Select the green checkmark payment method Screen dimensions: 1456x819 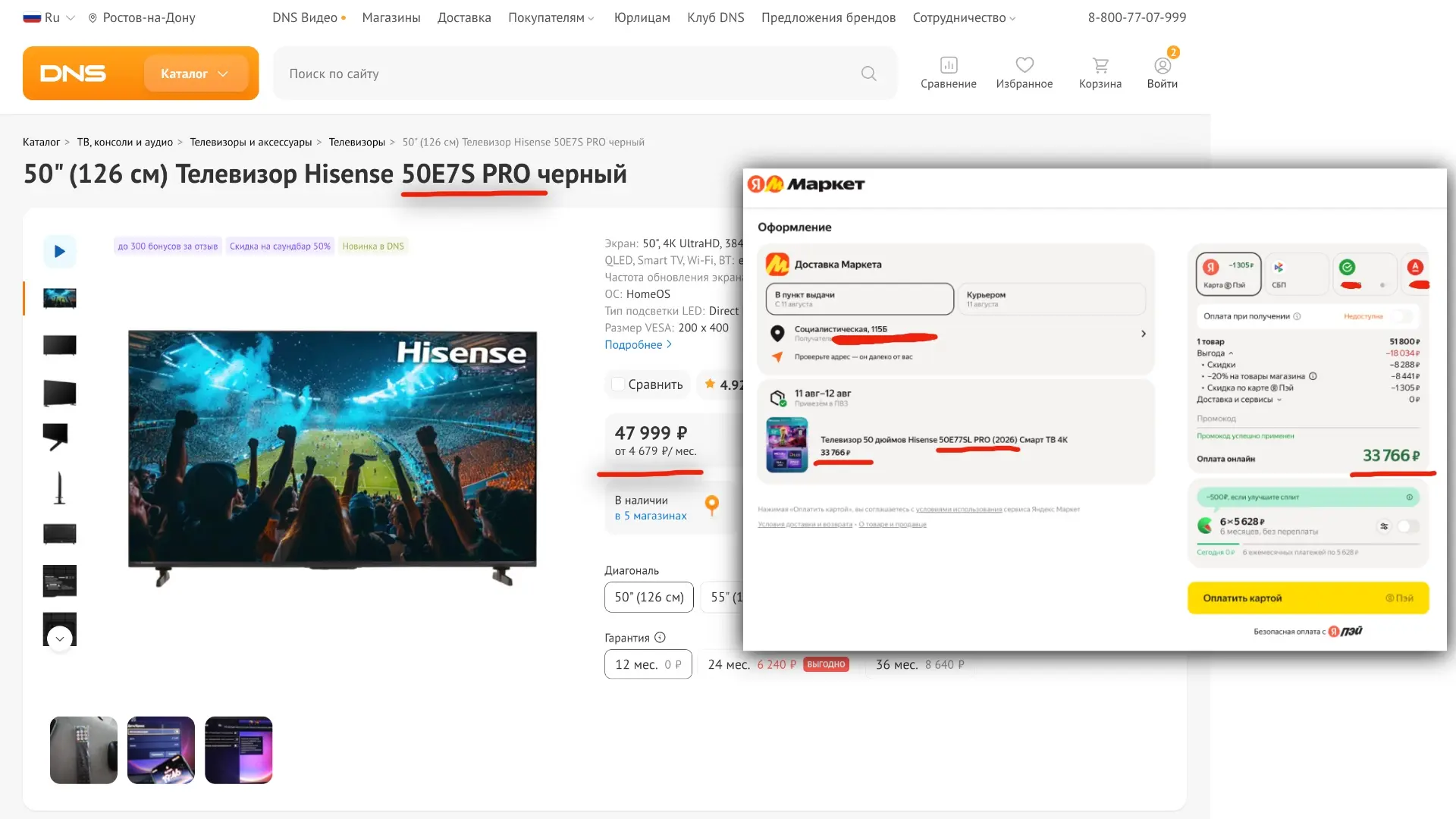coord(1365,274)
